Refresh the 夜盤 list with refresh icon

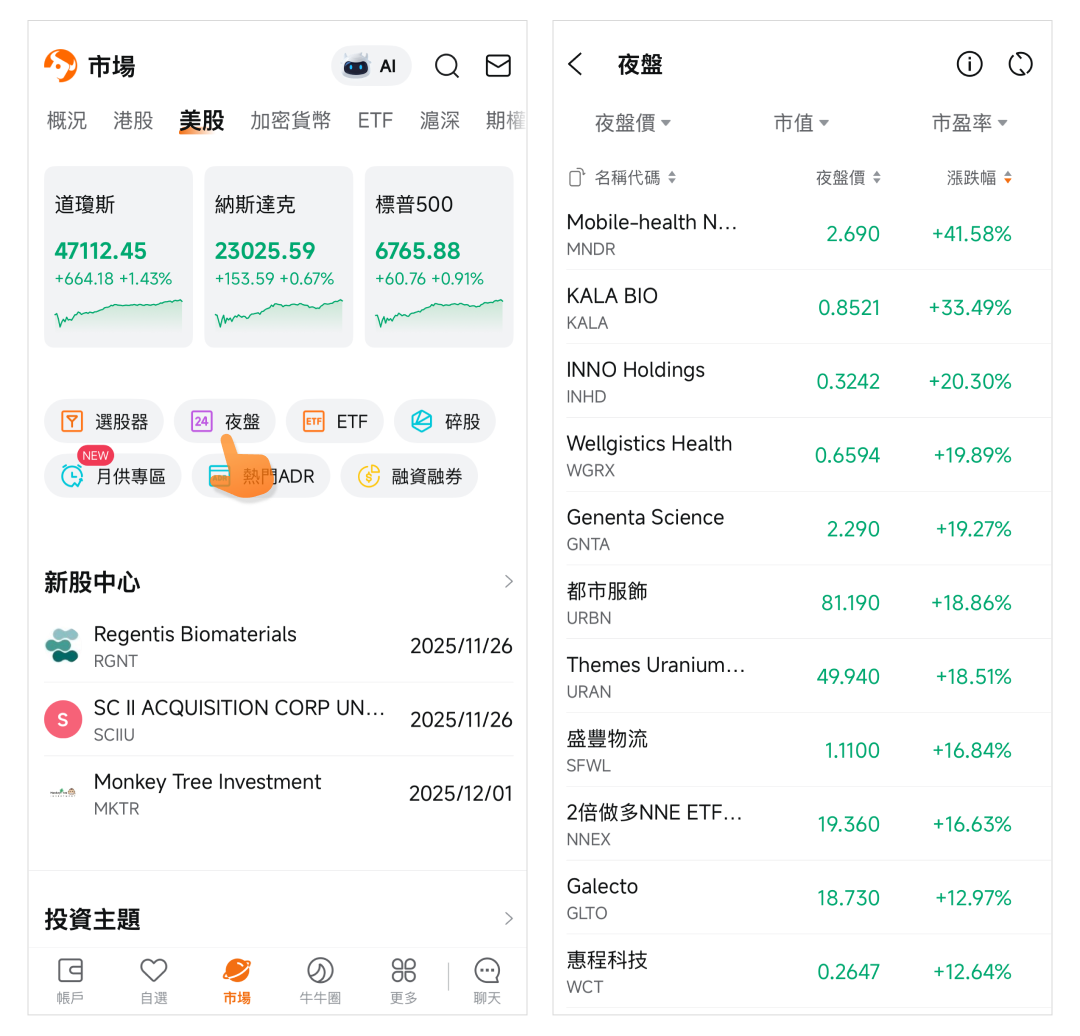[1020, 64]
